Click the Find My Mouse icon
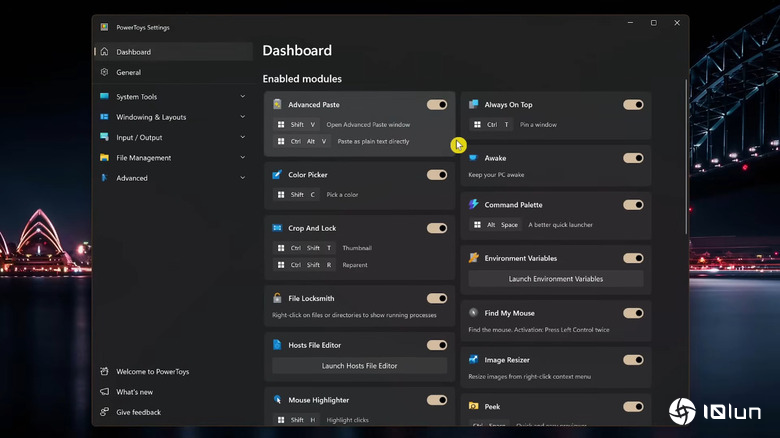This screenshot has width=780, height=438. pyautogui.click(x=473, y=313)
